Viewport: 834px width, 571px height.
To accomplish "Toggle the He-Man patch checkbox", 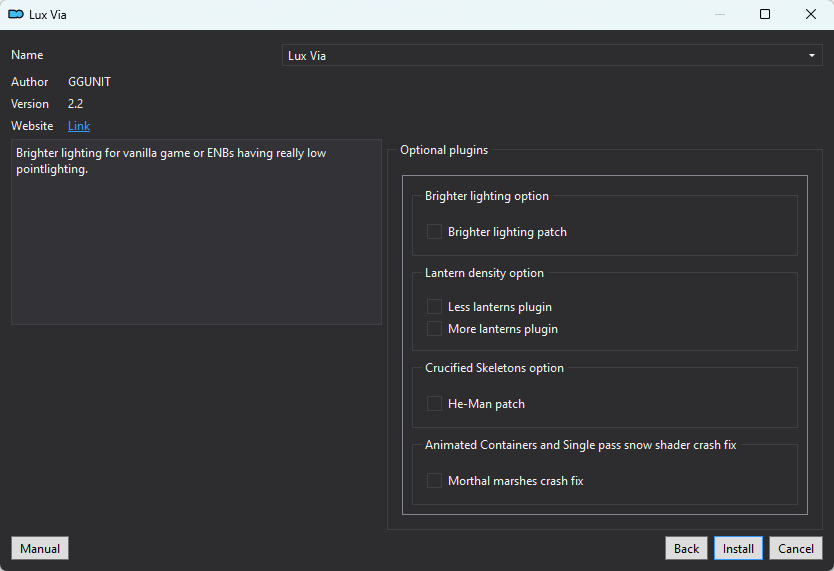I will coord(434,404).
